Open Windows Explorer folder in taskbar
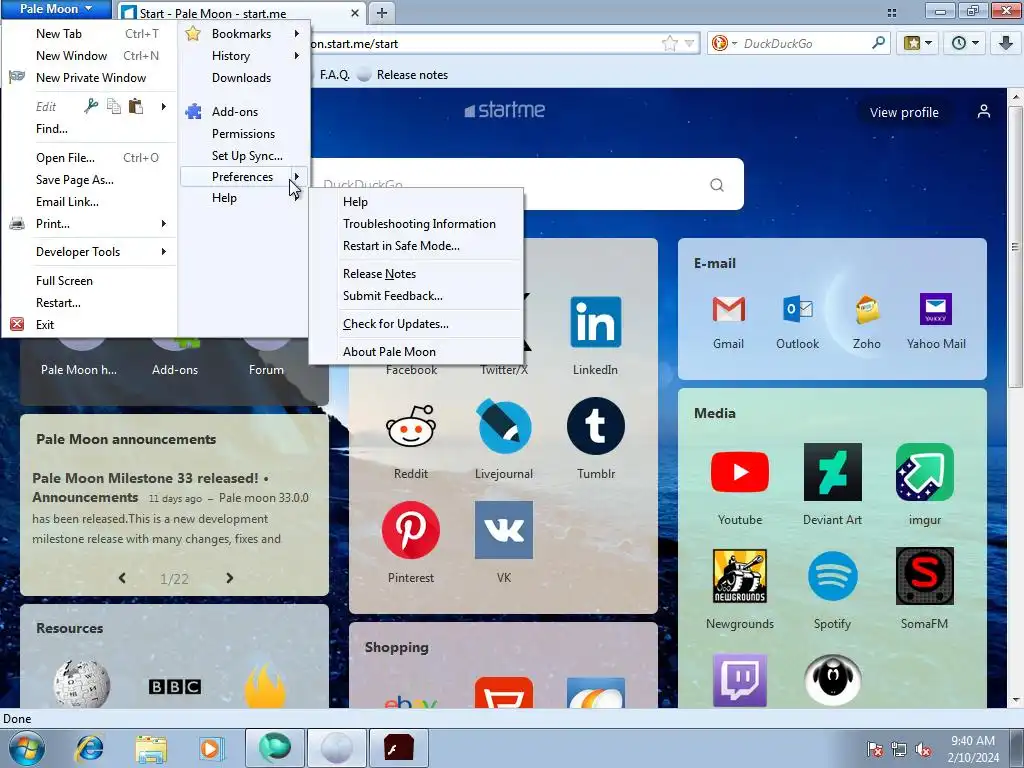The image size is (1024, 768). (151, 748)
